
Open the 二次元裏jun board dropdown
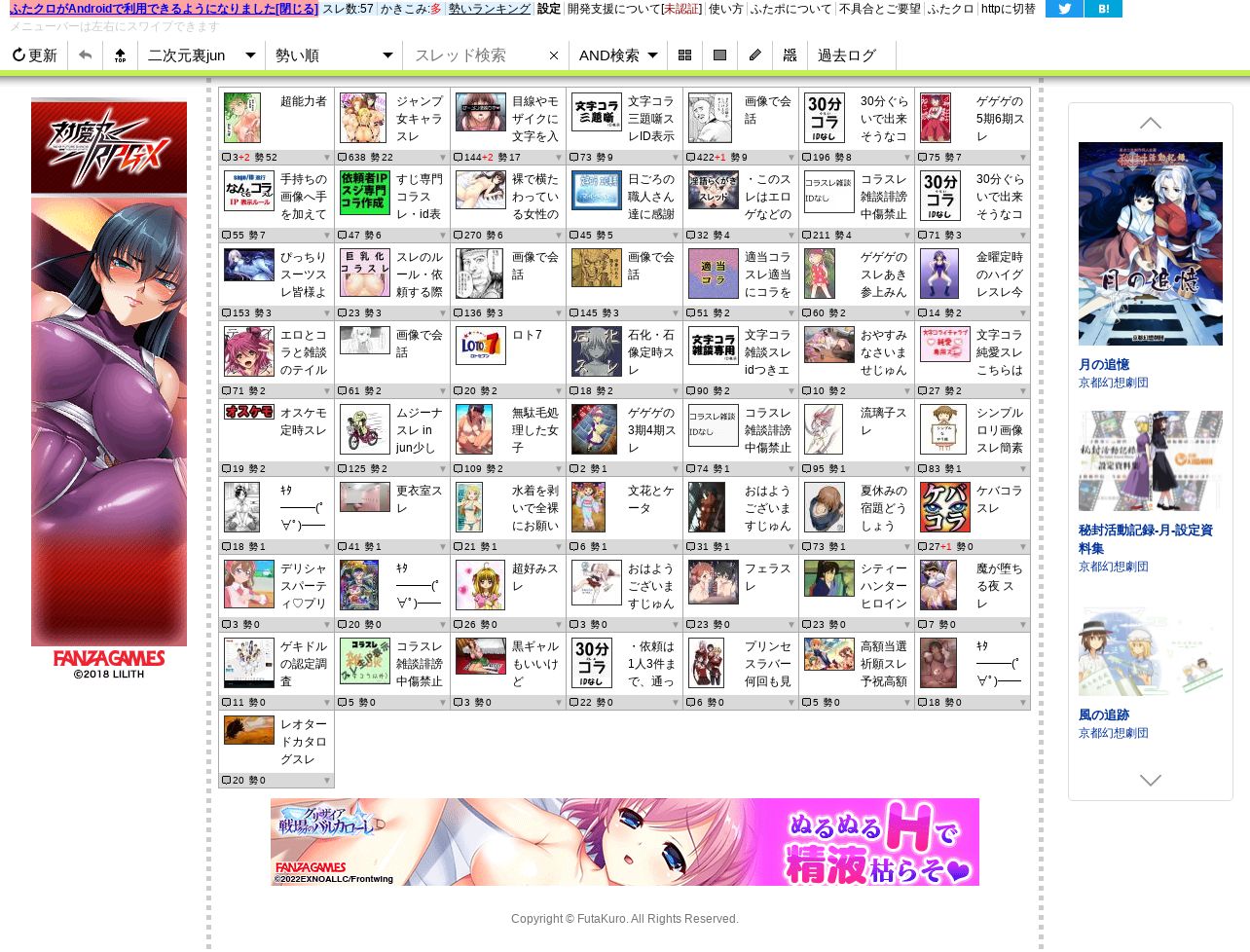(x=202, y=55)
